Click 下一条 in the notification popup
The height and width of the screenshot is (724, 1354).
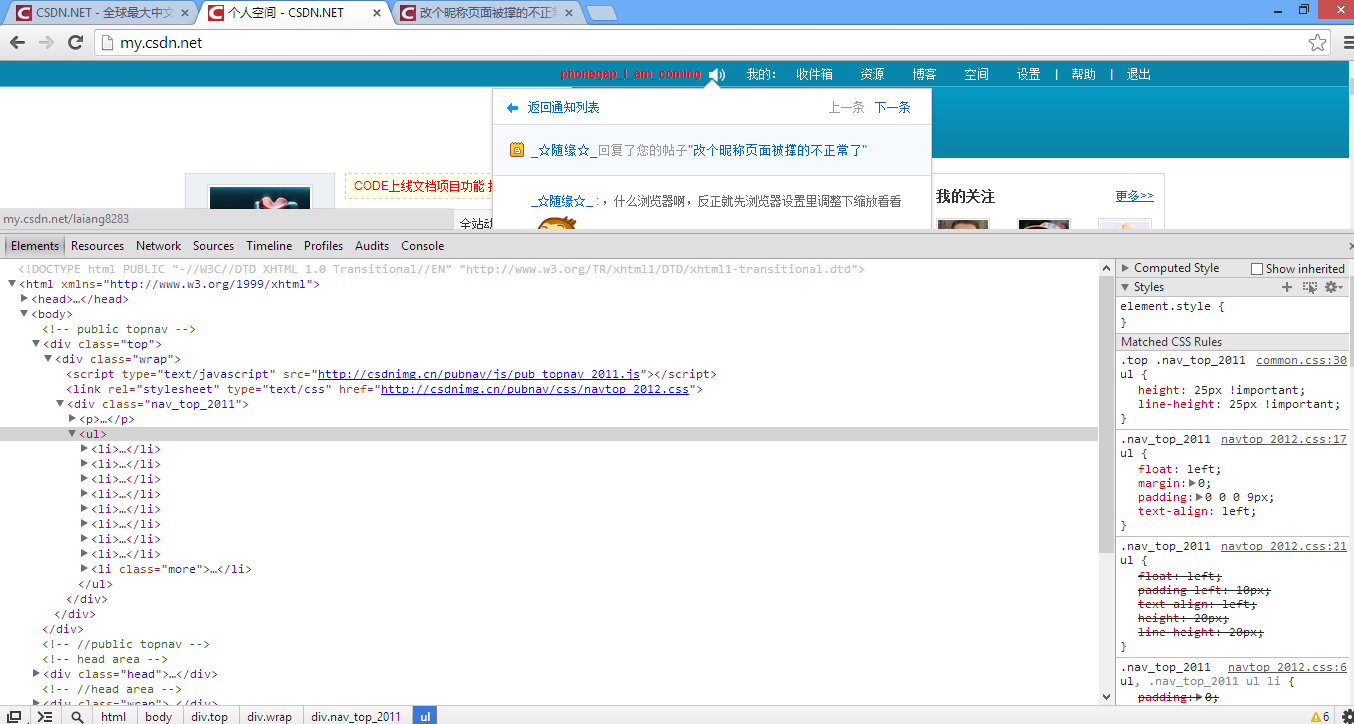(x=893, y=108)
